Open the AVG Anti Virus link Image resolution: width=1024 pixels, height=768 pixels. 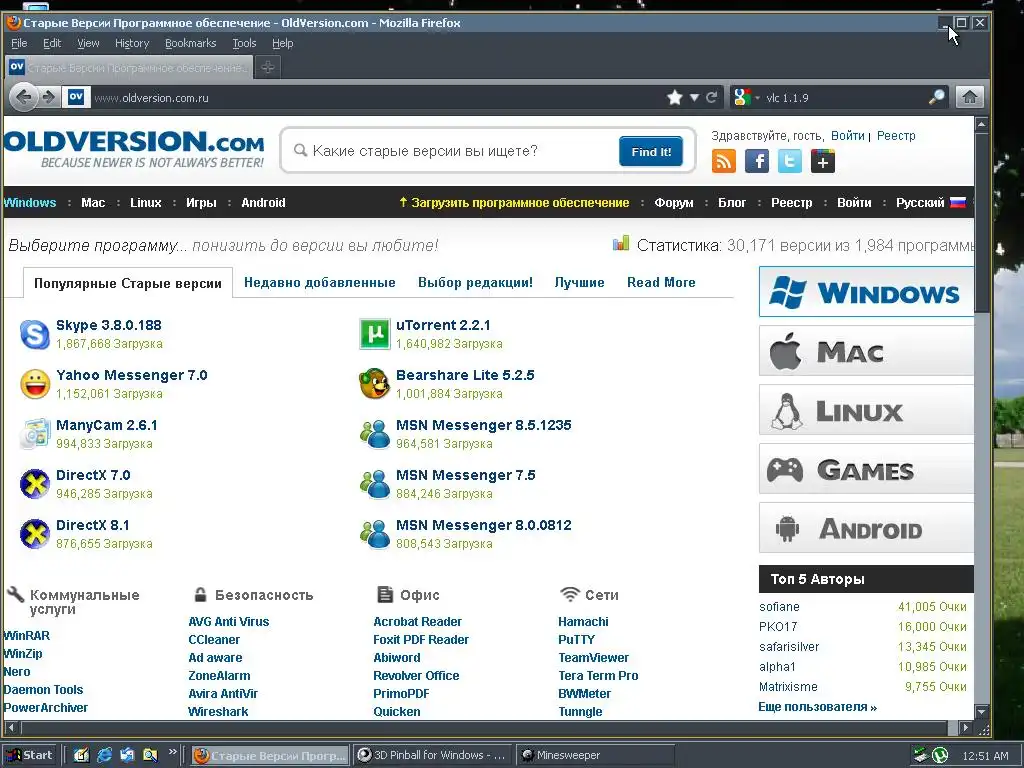pyautogui.click(x=229, y=622)
